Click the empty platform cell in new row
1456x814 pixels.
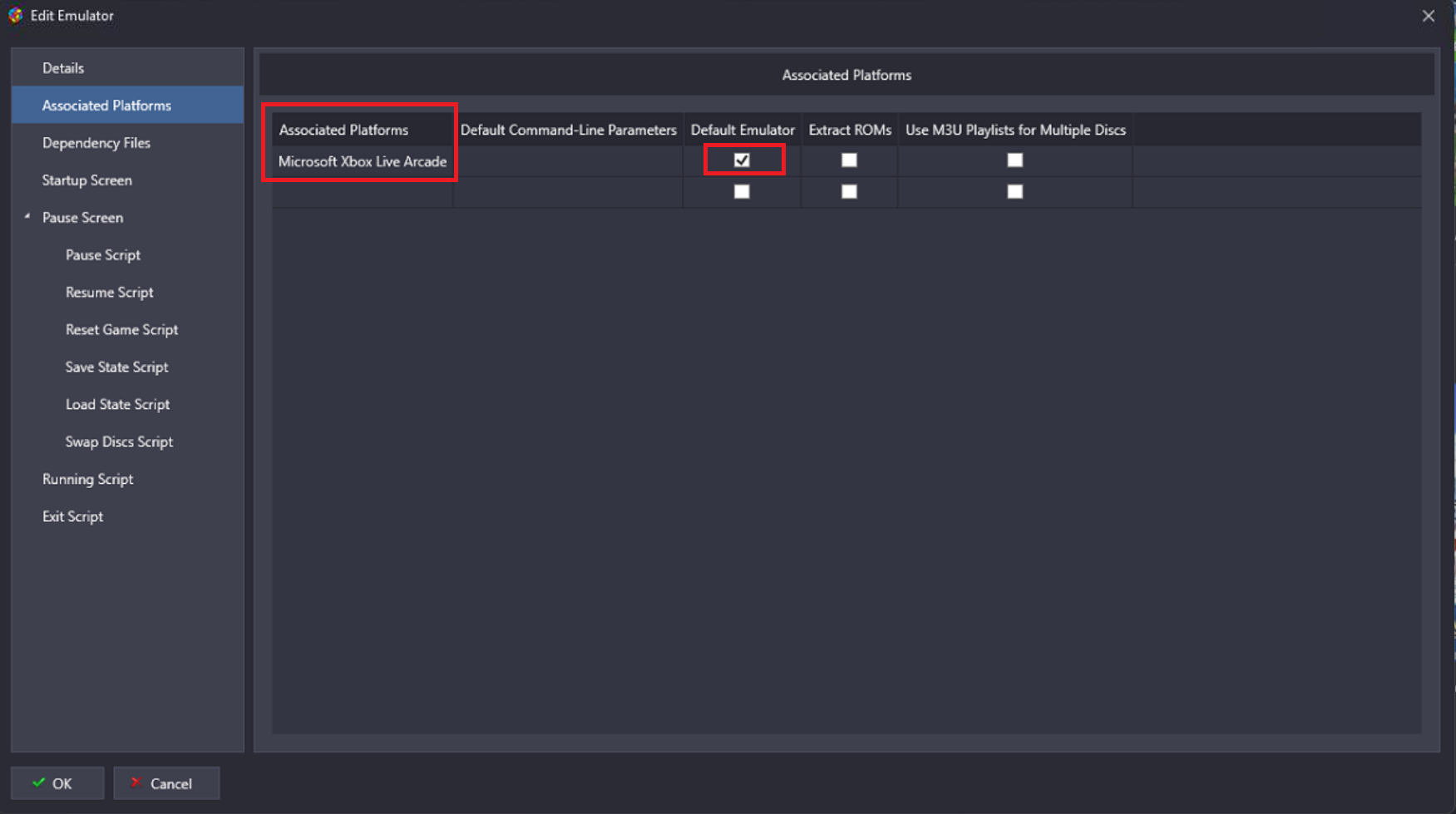point(363,192)
